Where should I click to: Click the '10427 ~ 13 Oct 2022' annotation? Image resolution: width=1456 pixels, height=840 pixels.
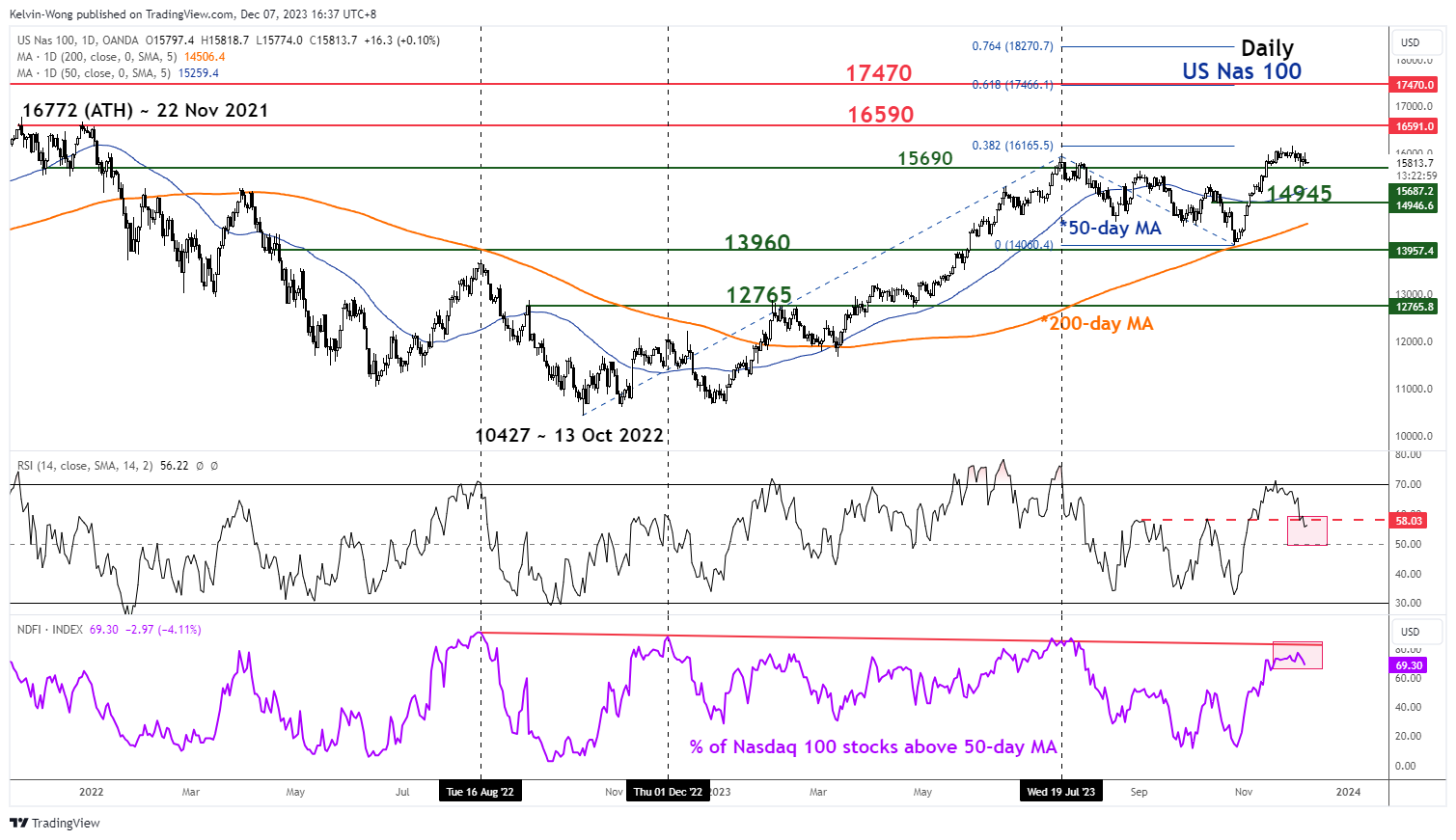pyautogui.click(x=569, y=435)
